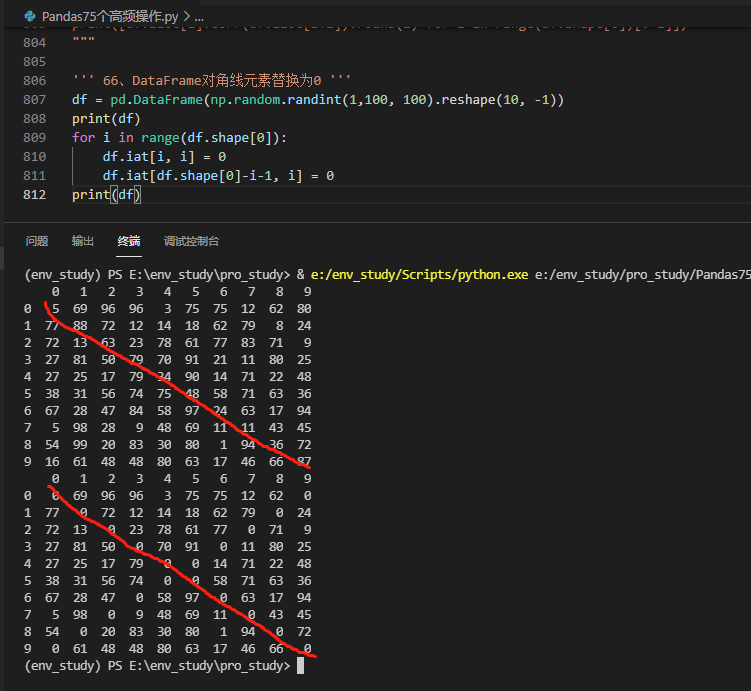Image resolution: width=751 pixels, height=691 pixels.
Task: Open the 调试控制台 panel tab
Action: 191,241
